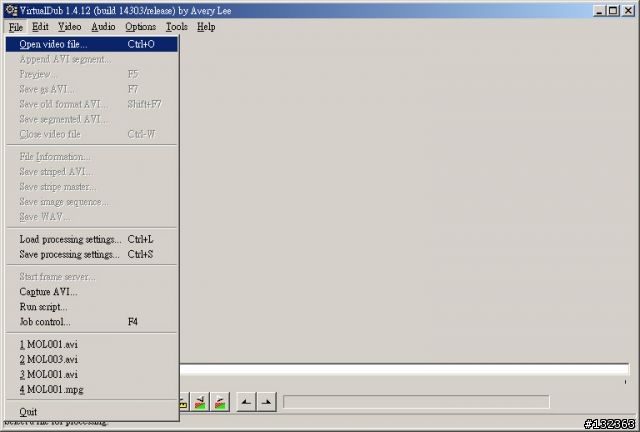Open the Options menu
This screenshot has height=432, width=640.
pyautogui.click(x=140, y=27)
